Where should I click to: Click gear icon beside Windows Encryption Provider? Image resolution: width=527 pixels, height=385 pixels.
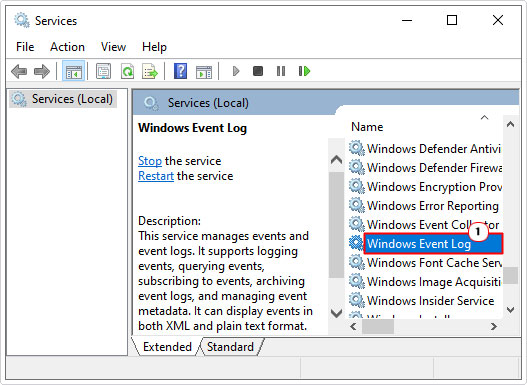click(x=357, y=186)
